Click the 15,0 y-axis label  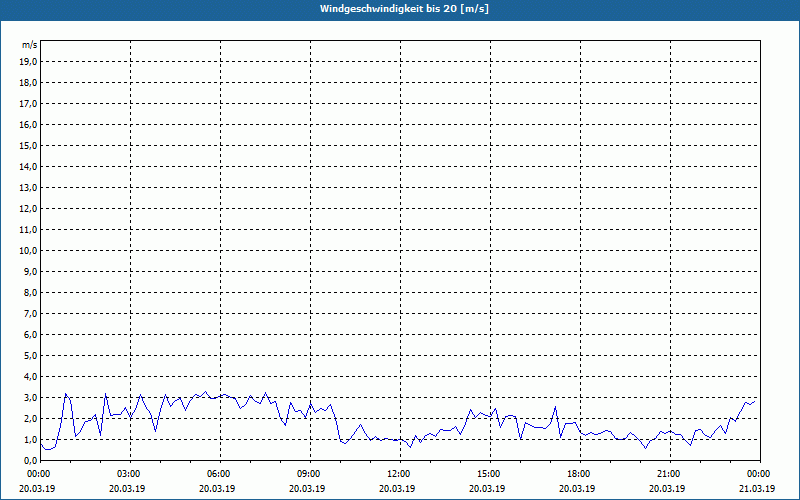(x=29, y=145)
